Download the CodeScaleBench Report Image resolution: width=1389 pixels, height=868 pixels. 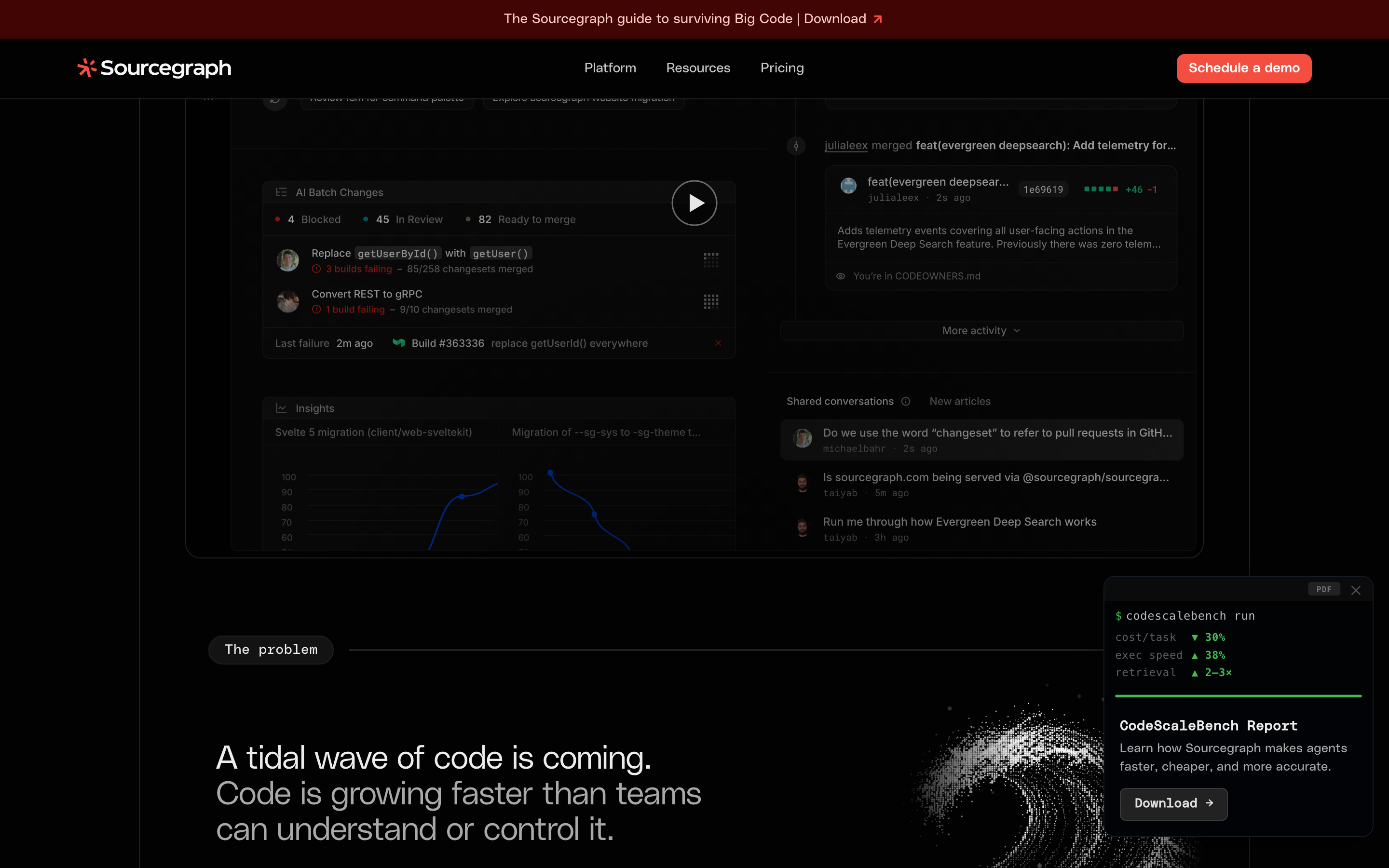coord(1173,803)
